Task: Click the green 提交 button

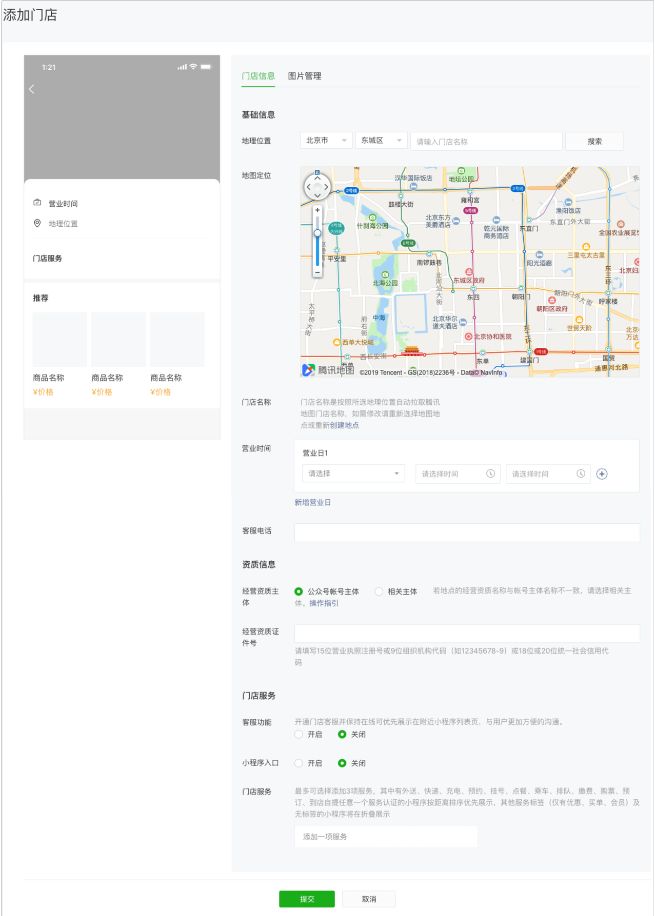Action: pos(307,898)
